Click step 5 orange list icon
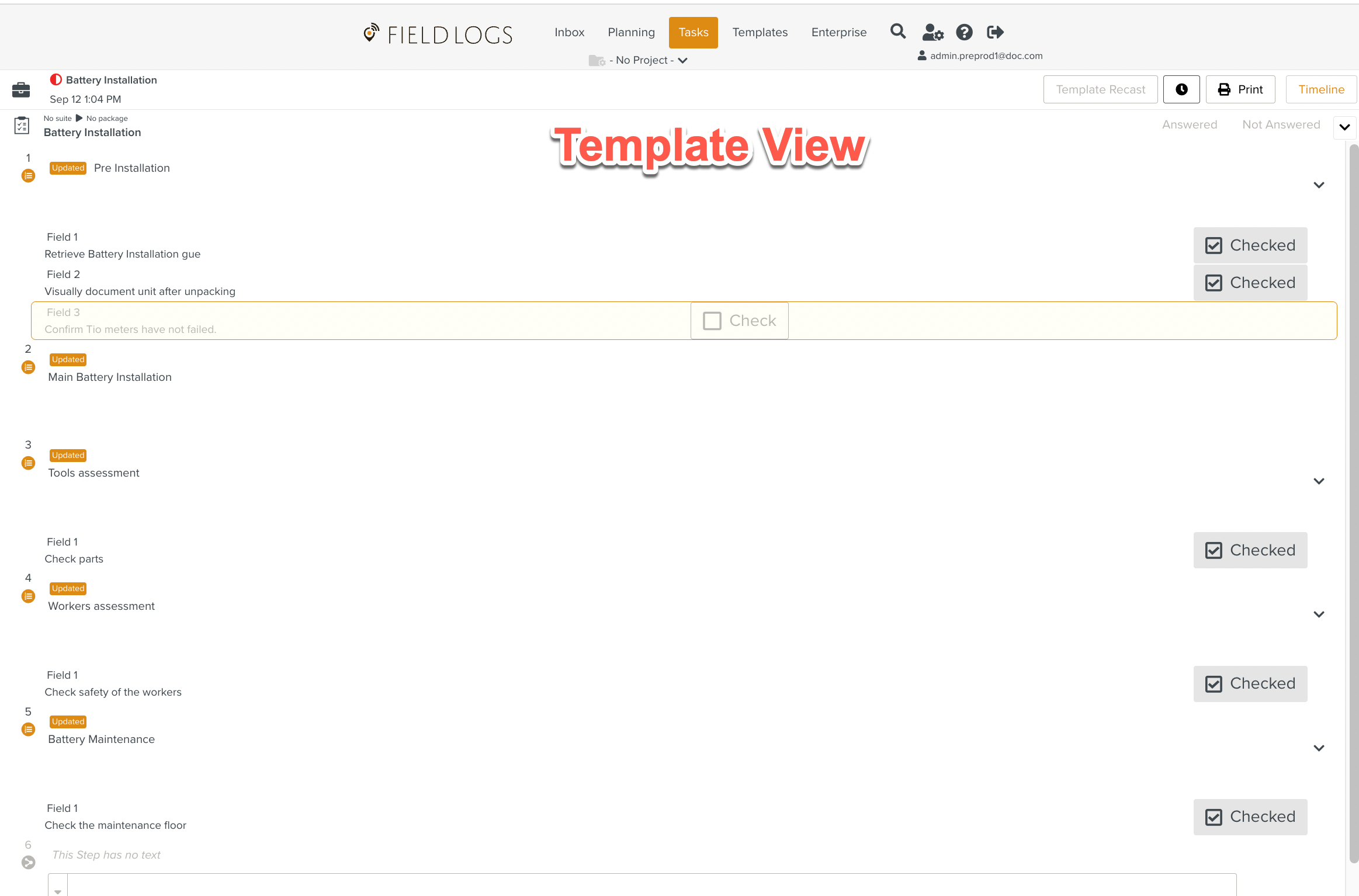Image resolution: width=1359 pixels, height=896 pixels. pos(28,729)
